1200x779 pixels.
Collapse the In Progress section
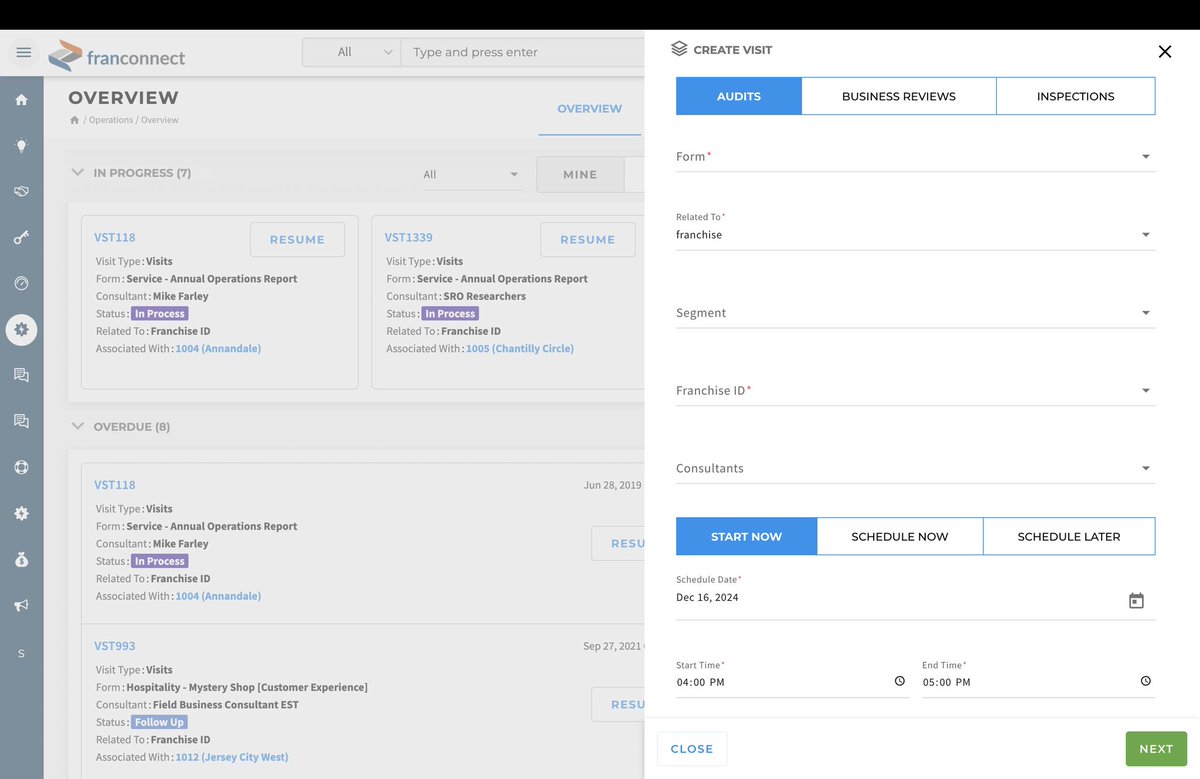[78, 172]
